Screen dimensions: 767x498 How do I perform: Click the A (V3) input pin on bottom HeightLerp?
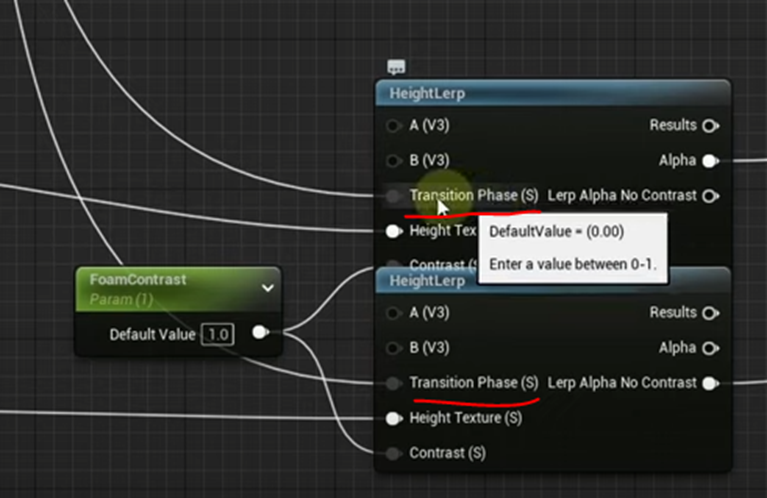tap(393, 313)
